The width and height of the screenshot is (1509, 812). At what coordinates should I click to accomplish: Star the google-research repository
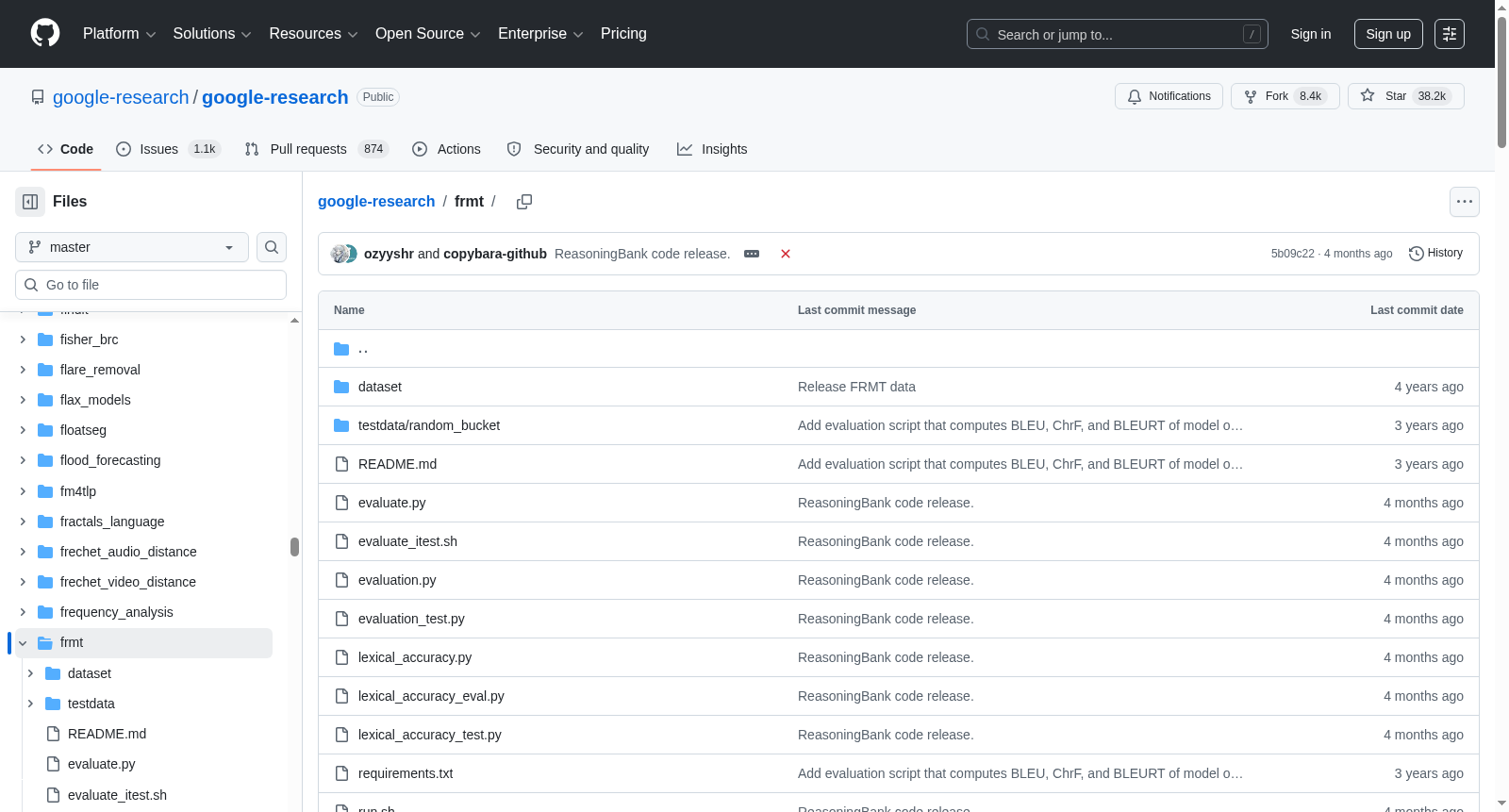[x=1405, y=96]
